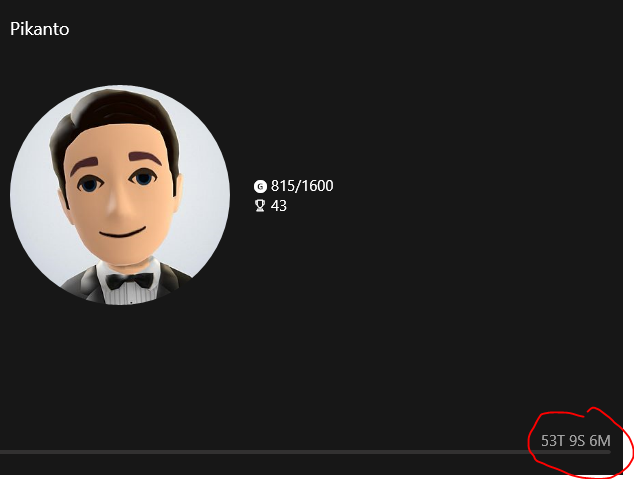This screenshot has height=479, width=634.
Task: Click the Gamerscore G icon
Action: pyautogui.click(x=260, y=186)
